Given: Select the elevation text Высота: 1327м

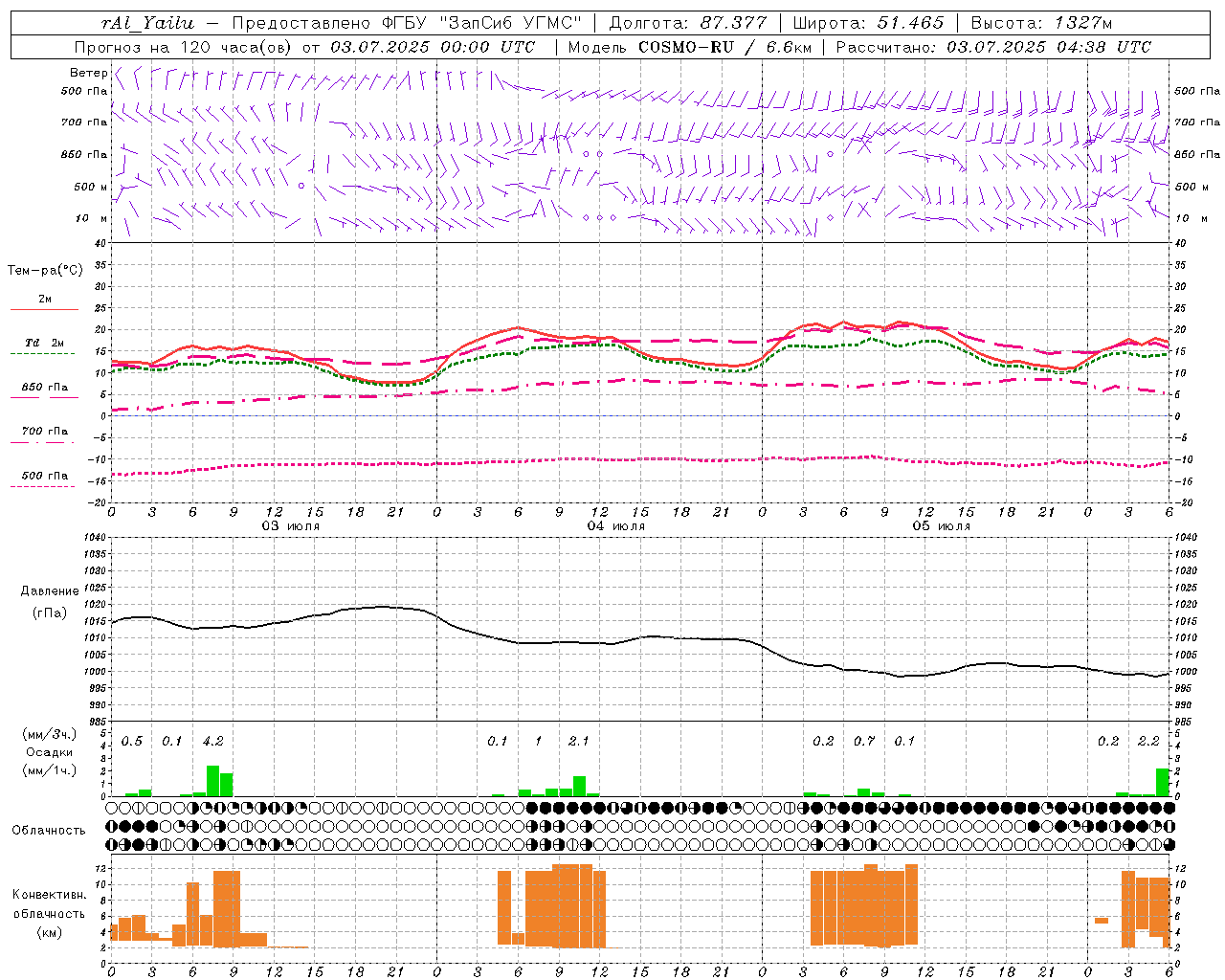Looking at the screenshot, I should pos(1041,23).
